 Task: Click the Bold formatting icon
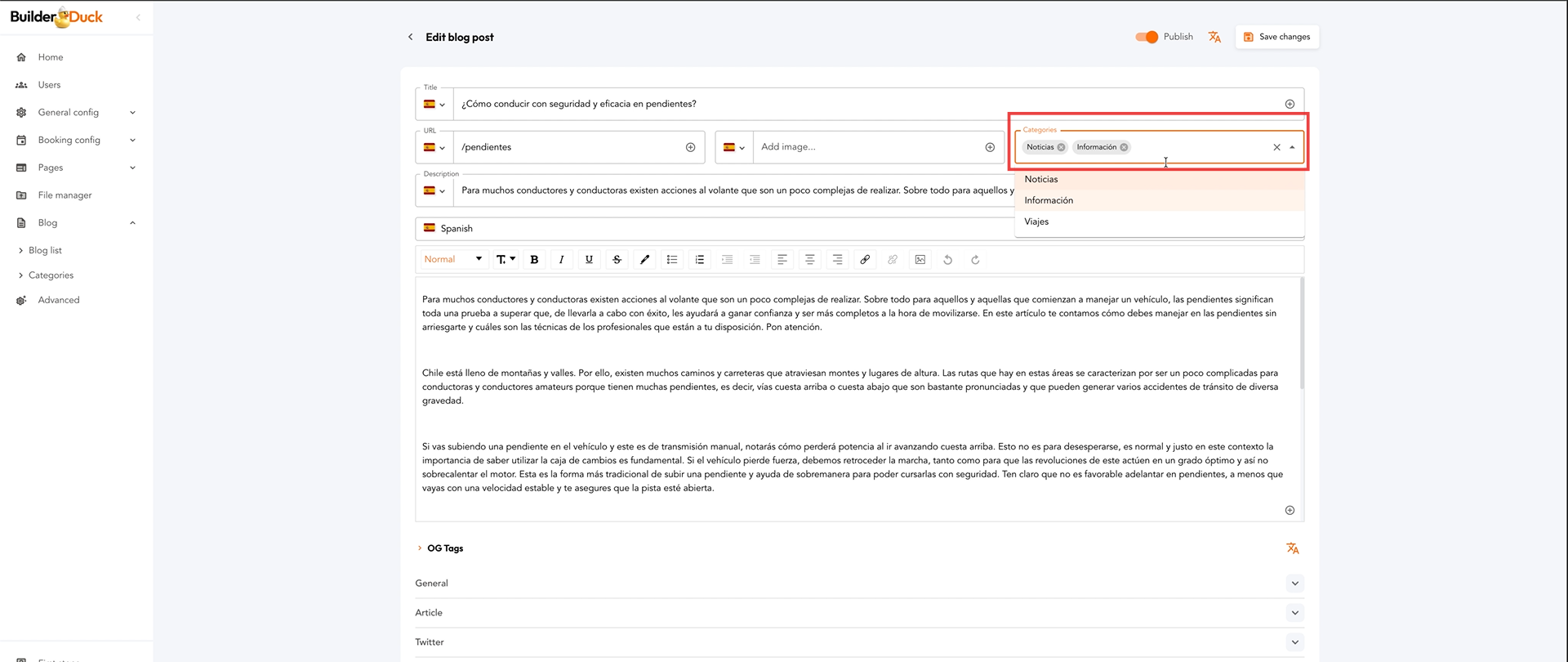pyautogui.click(x=534, y=260)
